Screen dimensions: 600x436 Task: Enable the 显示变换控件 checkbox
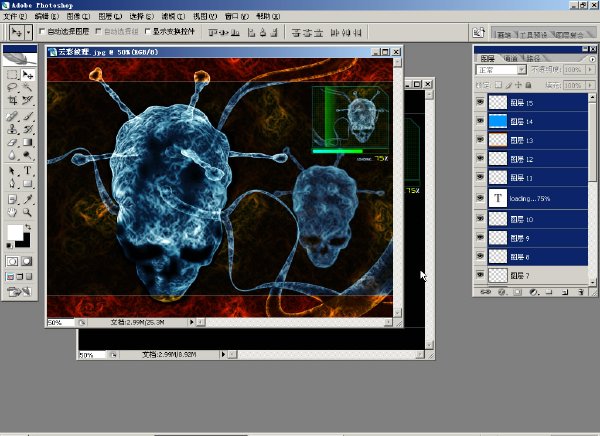(x=148, y=31)
